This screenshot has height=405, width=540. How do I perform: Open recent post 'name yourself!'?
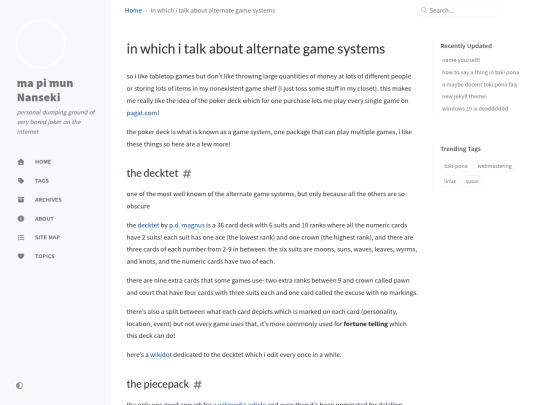(461, 60)
